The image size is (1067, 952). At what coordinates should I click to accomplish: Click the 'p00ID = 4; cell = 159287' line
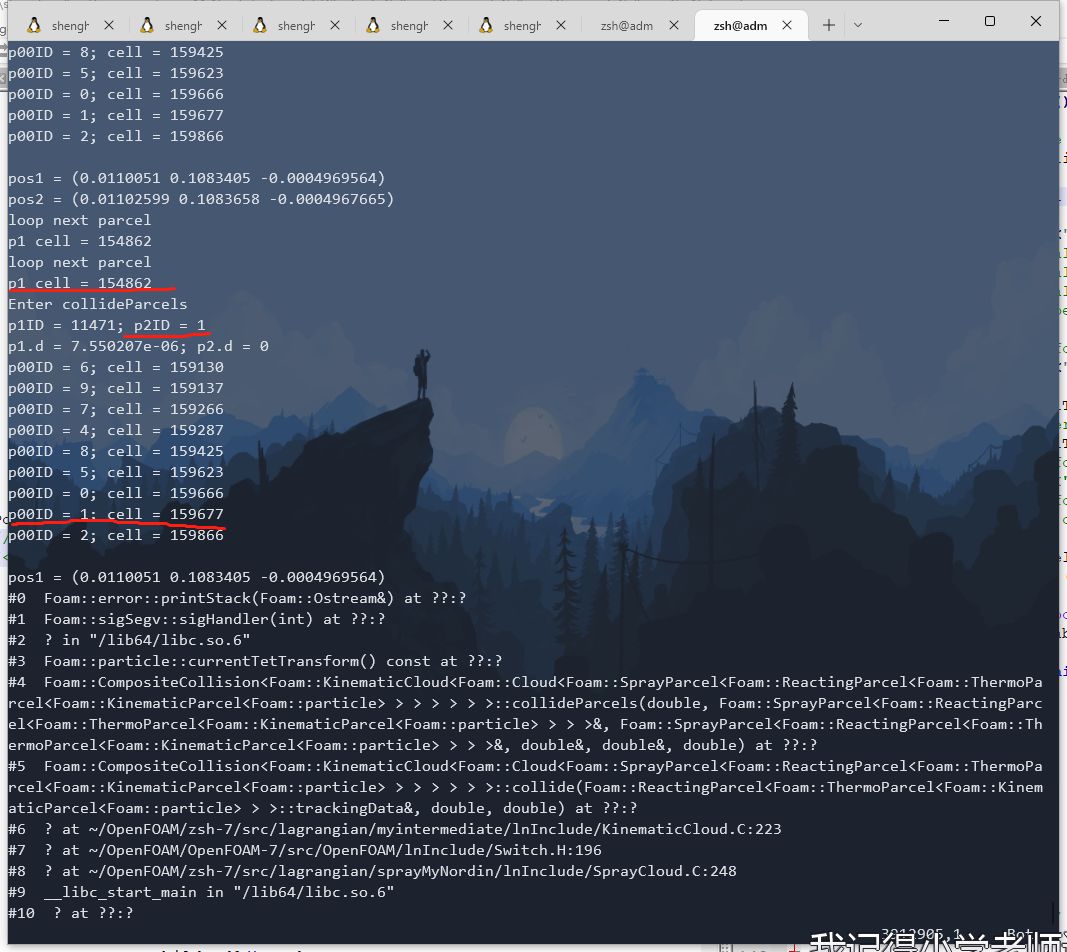coord(116,431)
